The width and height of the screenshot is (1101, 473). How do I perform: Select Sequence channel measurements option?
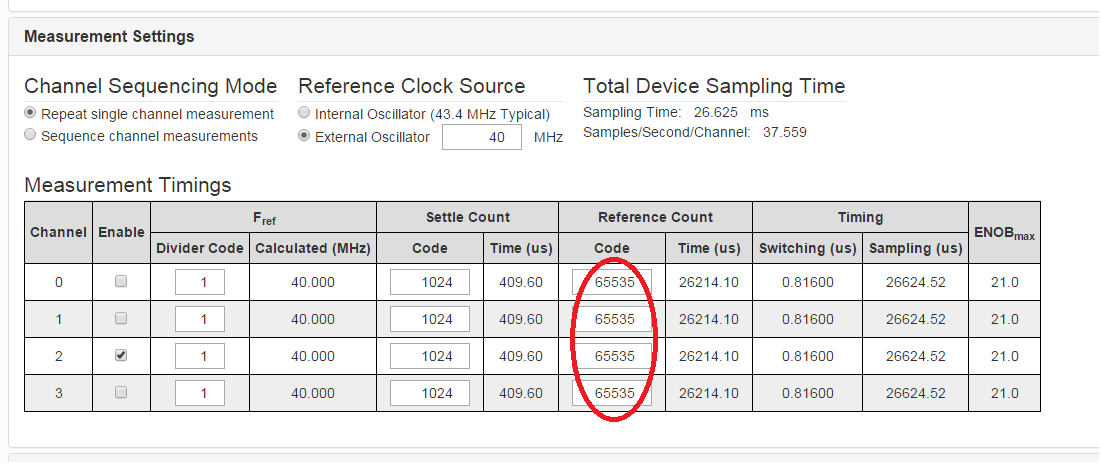click(30, 135)
